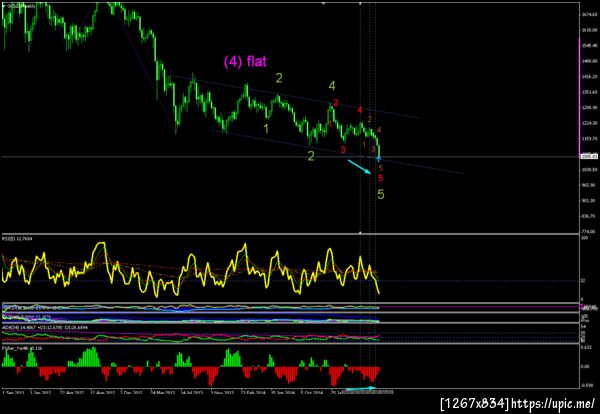Select the Fisher indicator label
The width and height of the screenshot is (600, 414).
pyautogui.click(x=22, y=348)
